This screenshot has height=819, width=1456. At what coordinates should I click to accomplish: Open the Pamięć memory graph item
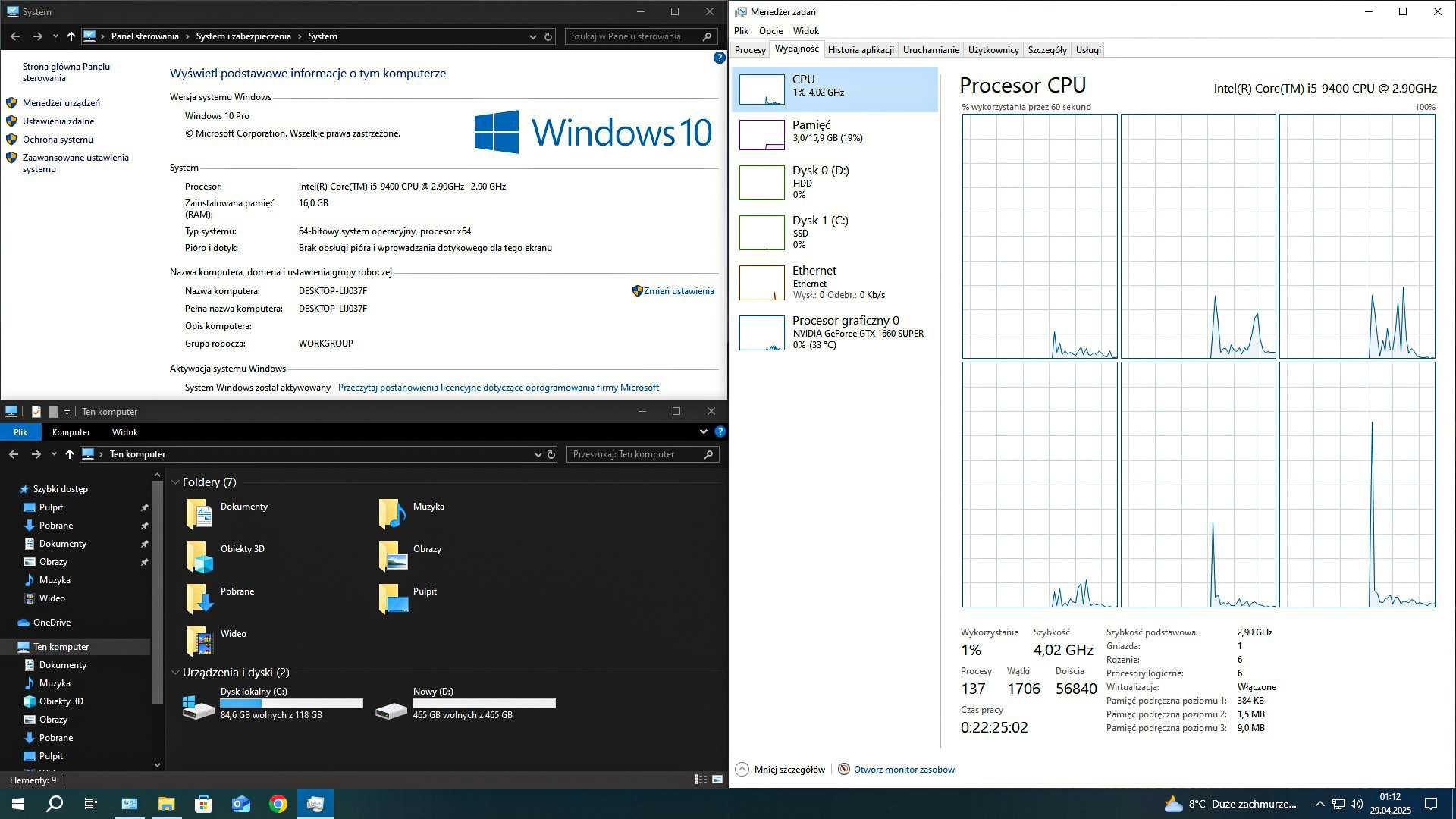tap(834, 135)
